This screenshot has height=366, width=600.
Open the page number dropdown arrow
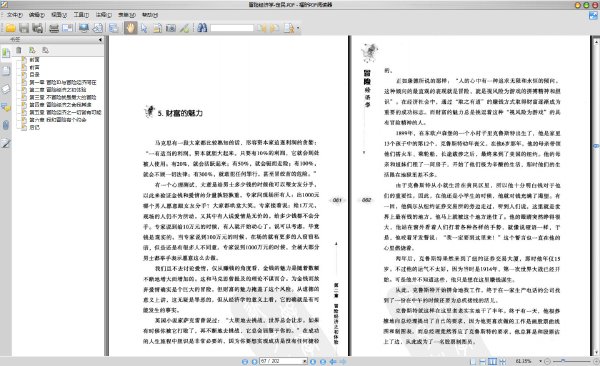[x=305, y=361]
